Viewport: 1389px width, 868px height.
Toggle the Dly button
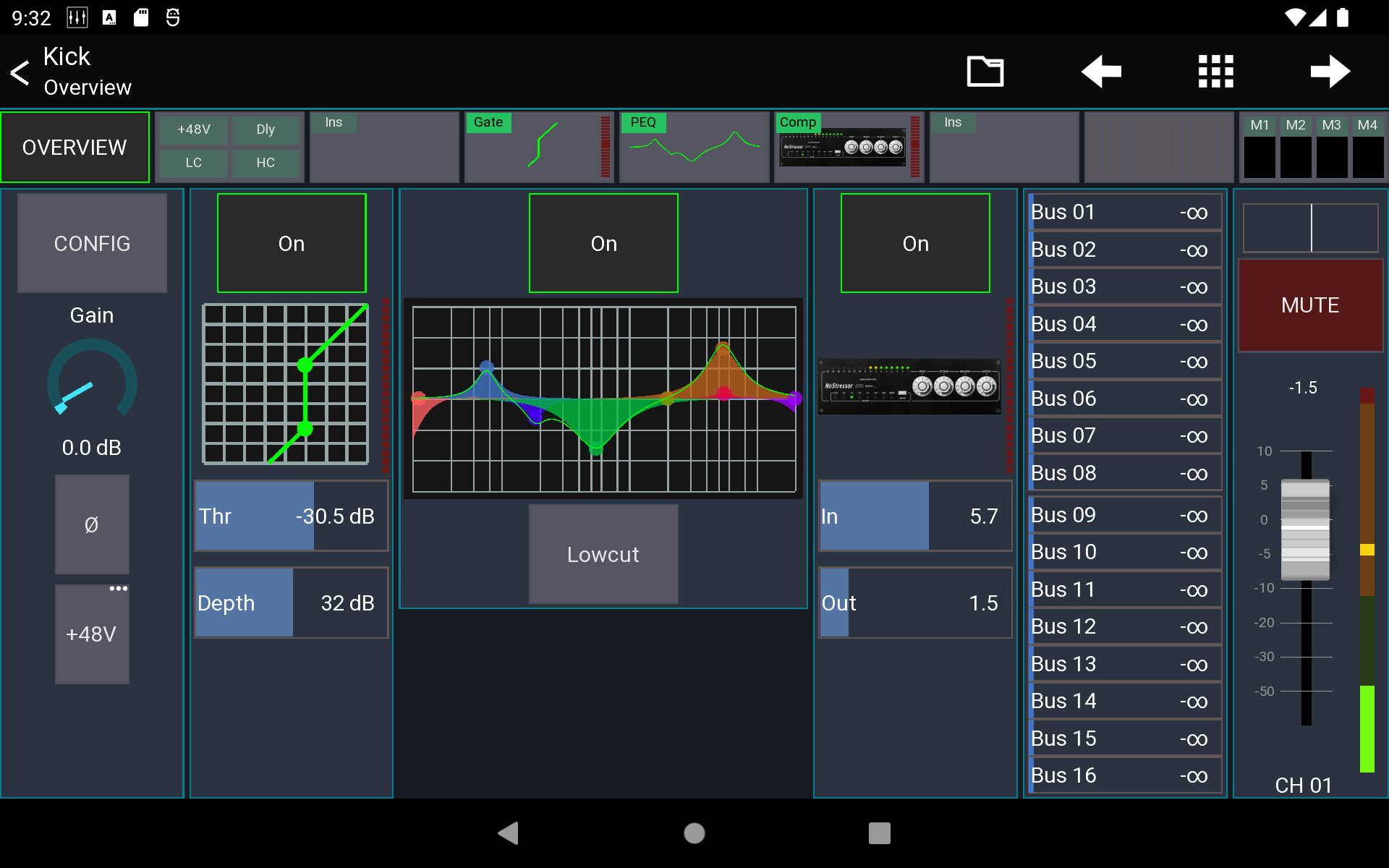[x=266, y=129]
